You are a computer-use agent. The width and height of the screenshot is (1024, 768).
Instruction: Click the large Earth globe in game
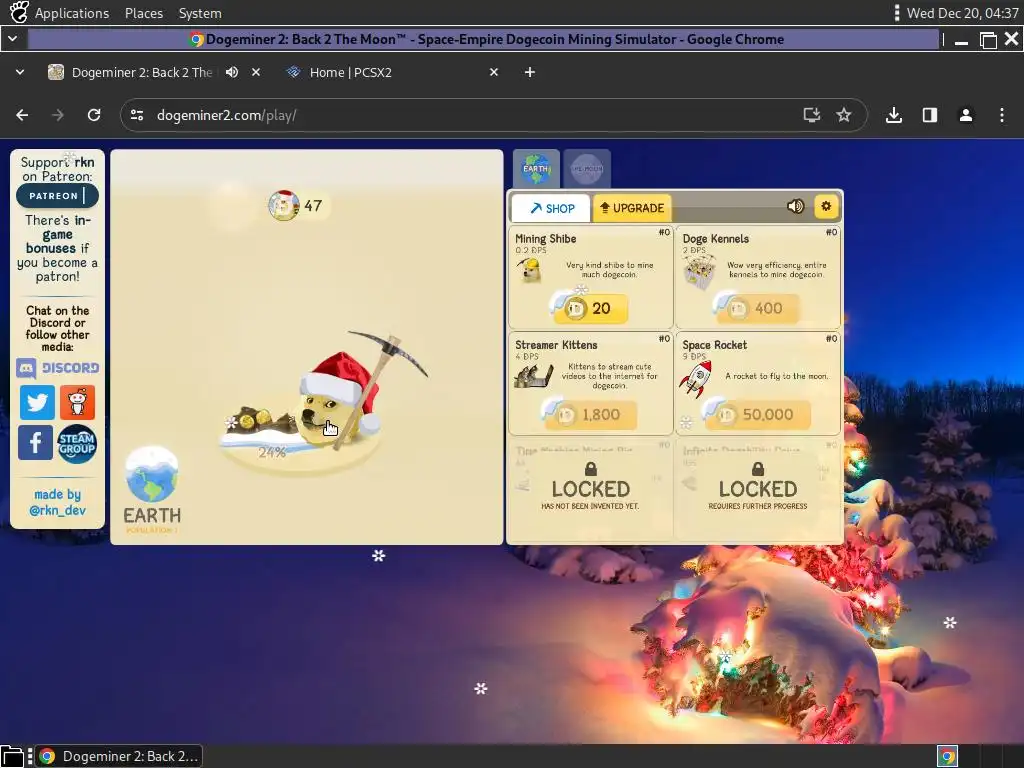152,474
